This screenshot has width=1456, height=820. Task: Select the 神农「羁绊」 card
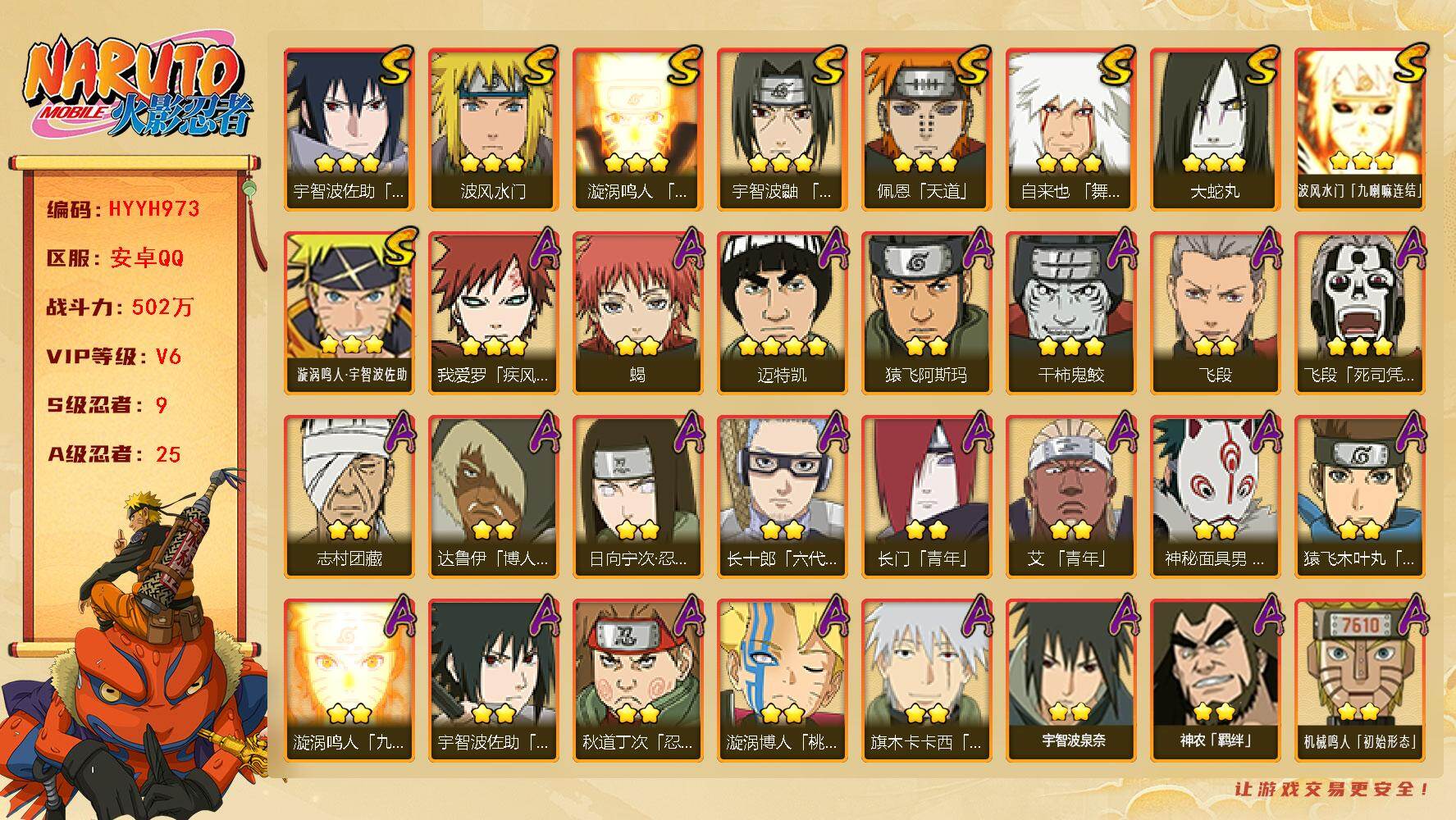[x=1215, y=680]
